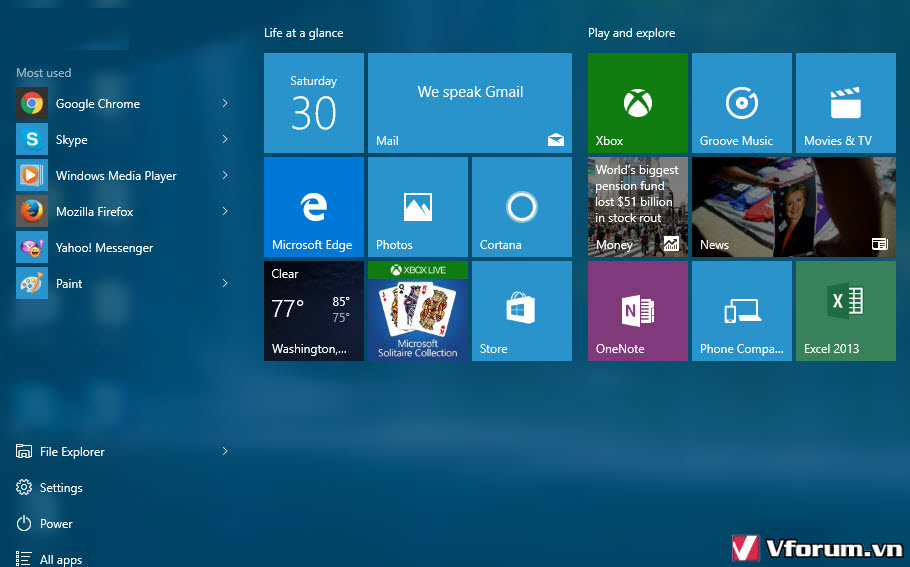Expand Mozilla Firefox jump list chevron
Viewport: 910px width, 567px height.
click(225, 211)
